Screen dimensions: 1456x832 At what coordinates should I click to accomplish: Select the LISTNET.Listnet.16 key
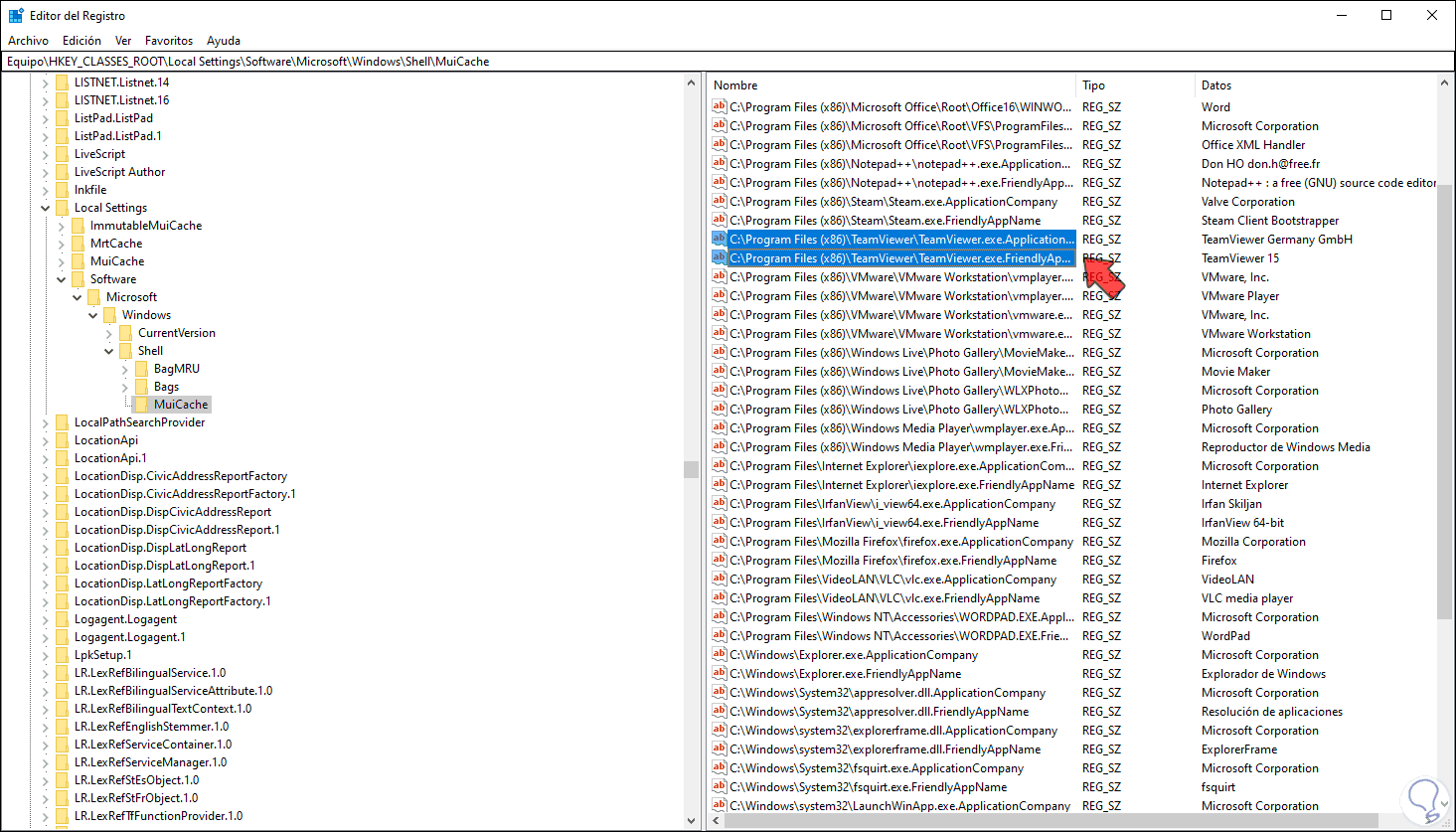[x=121, y=100]
